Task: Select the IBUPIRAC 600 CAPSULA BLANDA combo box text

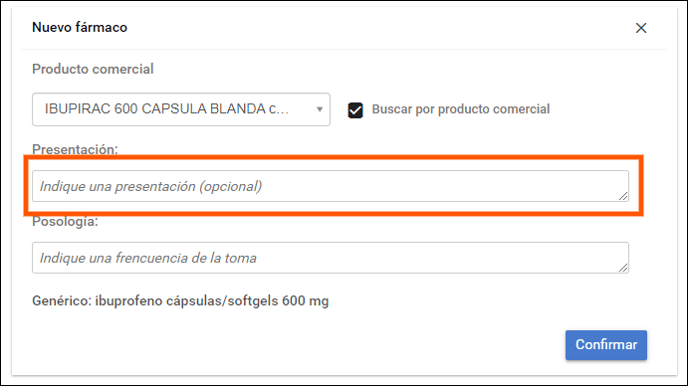Action: tap(167, 109)
